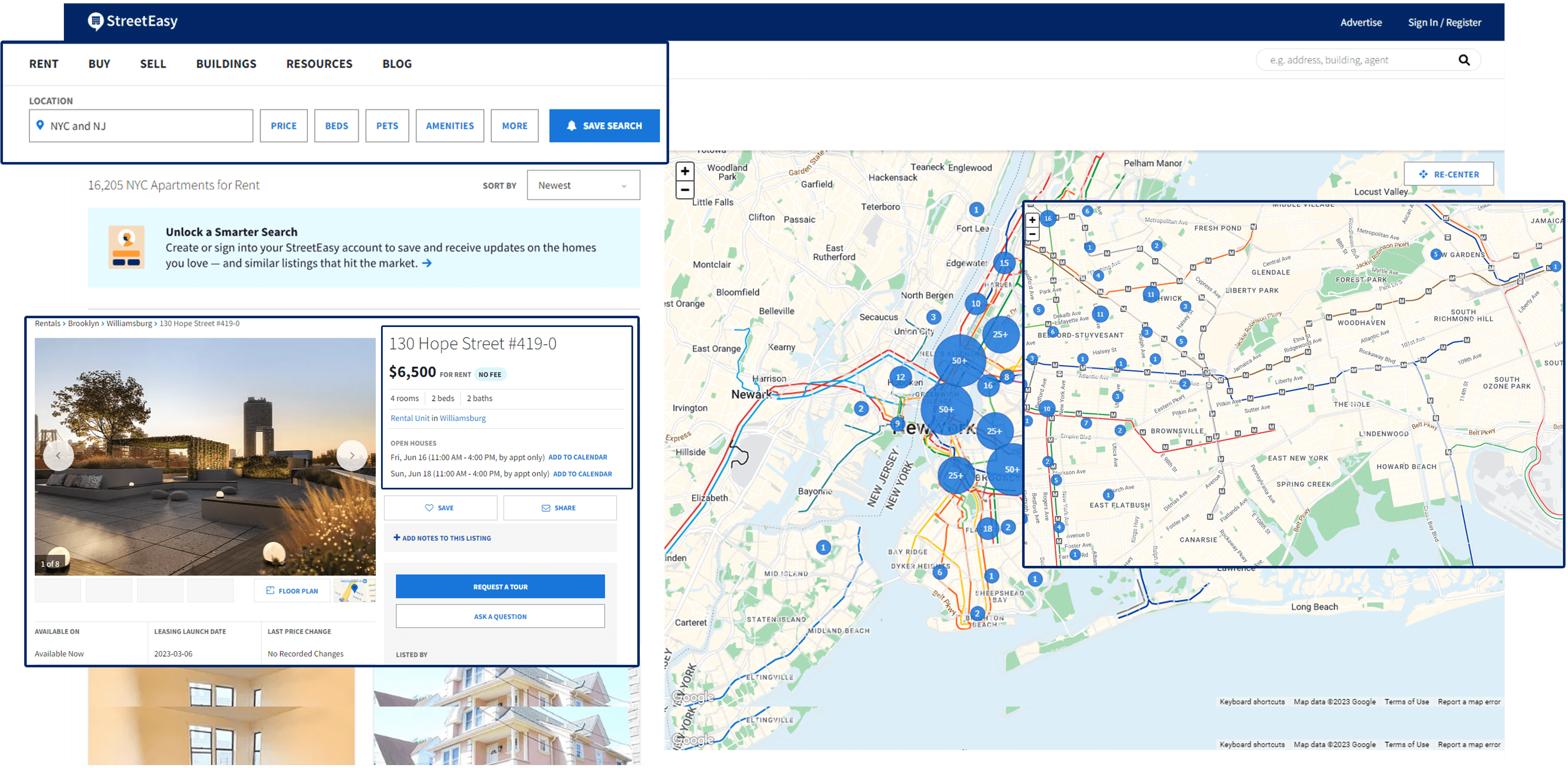Click Add Notes to This Listing
Image resolution: width=1568 pixels, height=768 pixels.
[x=442, y=538]
